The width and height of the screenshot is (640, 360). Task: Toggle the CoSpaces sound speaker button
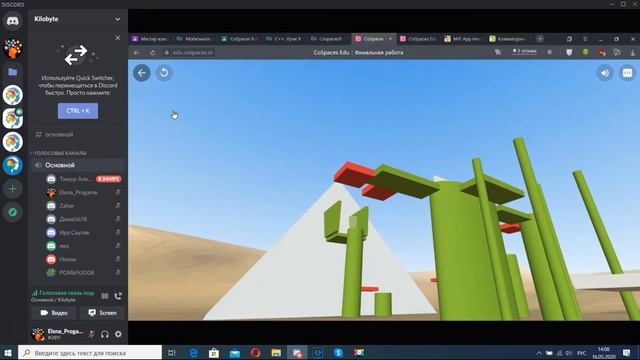(605, 73)
